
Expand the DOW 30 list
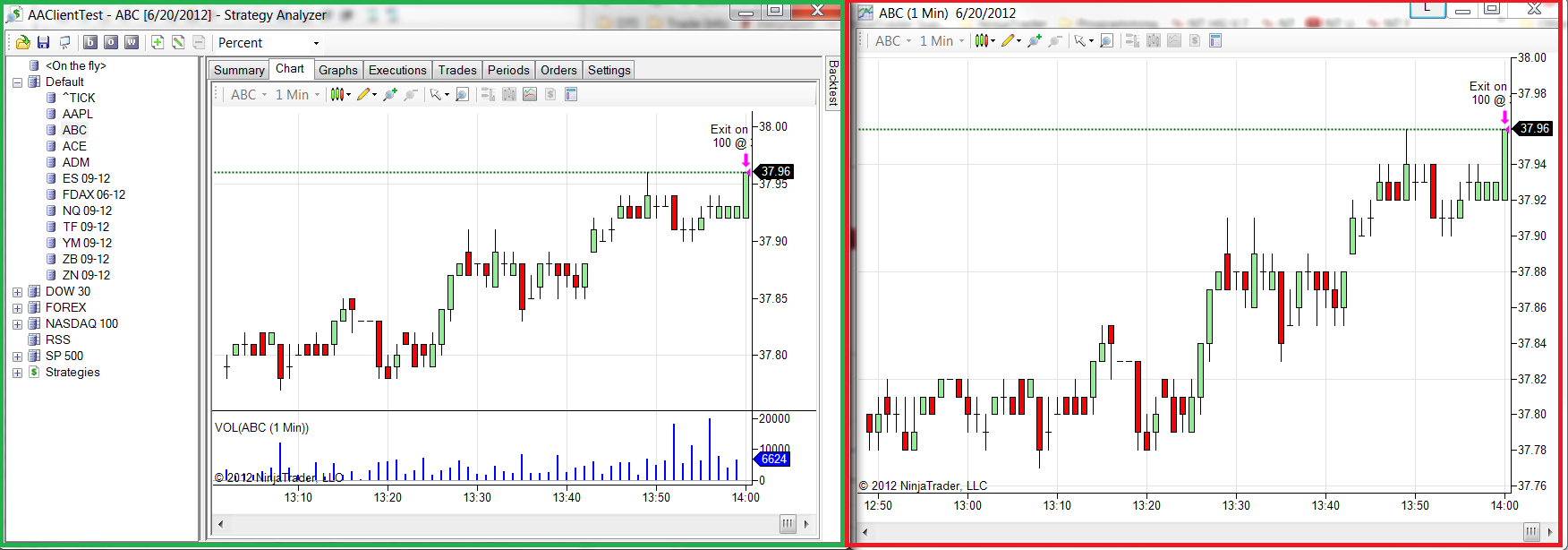point(17,291)
